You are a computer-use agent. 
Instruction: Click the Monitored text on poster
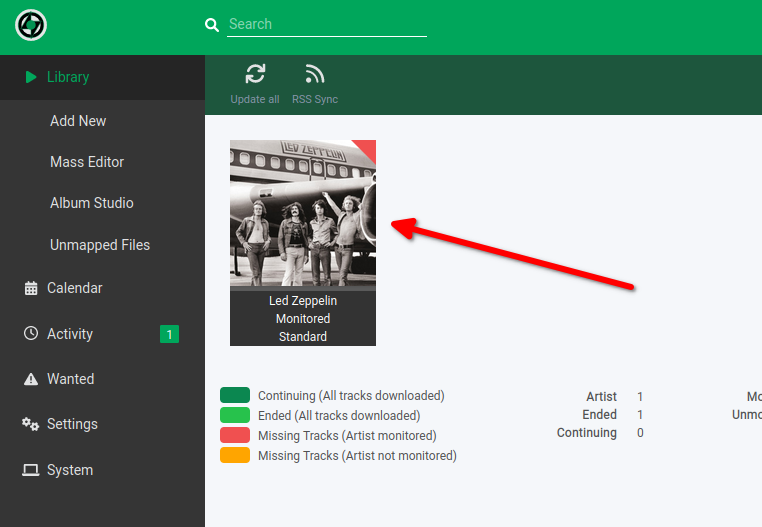coord(303,319)
